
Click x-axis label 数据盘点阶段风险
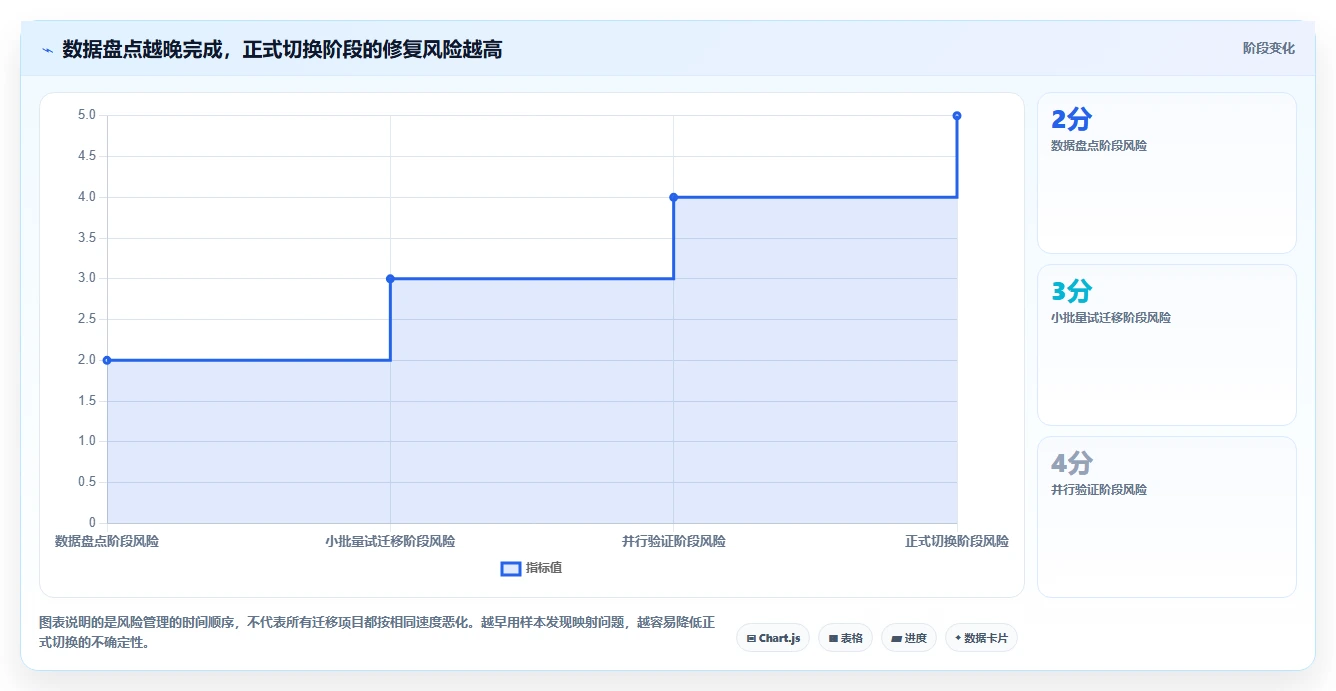coord(107,541)
